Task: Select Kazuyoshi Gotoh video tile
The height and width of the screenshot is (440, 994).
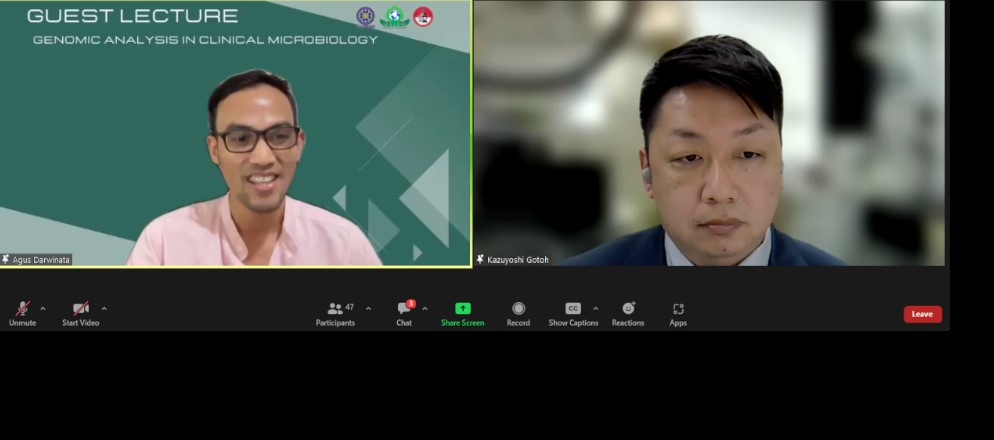Action: [709, 133]
